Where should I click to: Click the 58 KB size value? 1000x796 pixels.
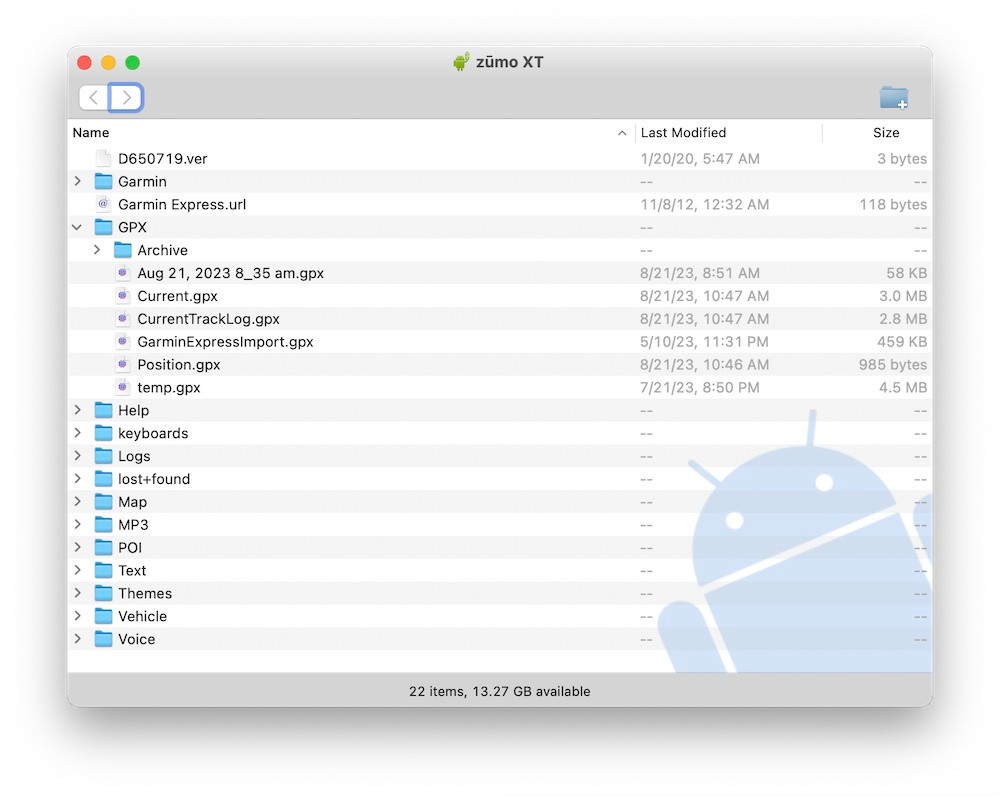coord(906,273)
